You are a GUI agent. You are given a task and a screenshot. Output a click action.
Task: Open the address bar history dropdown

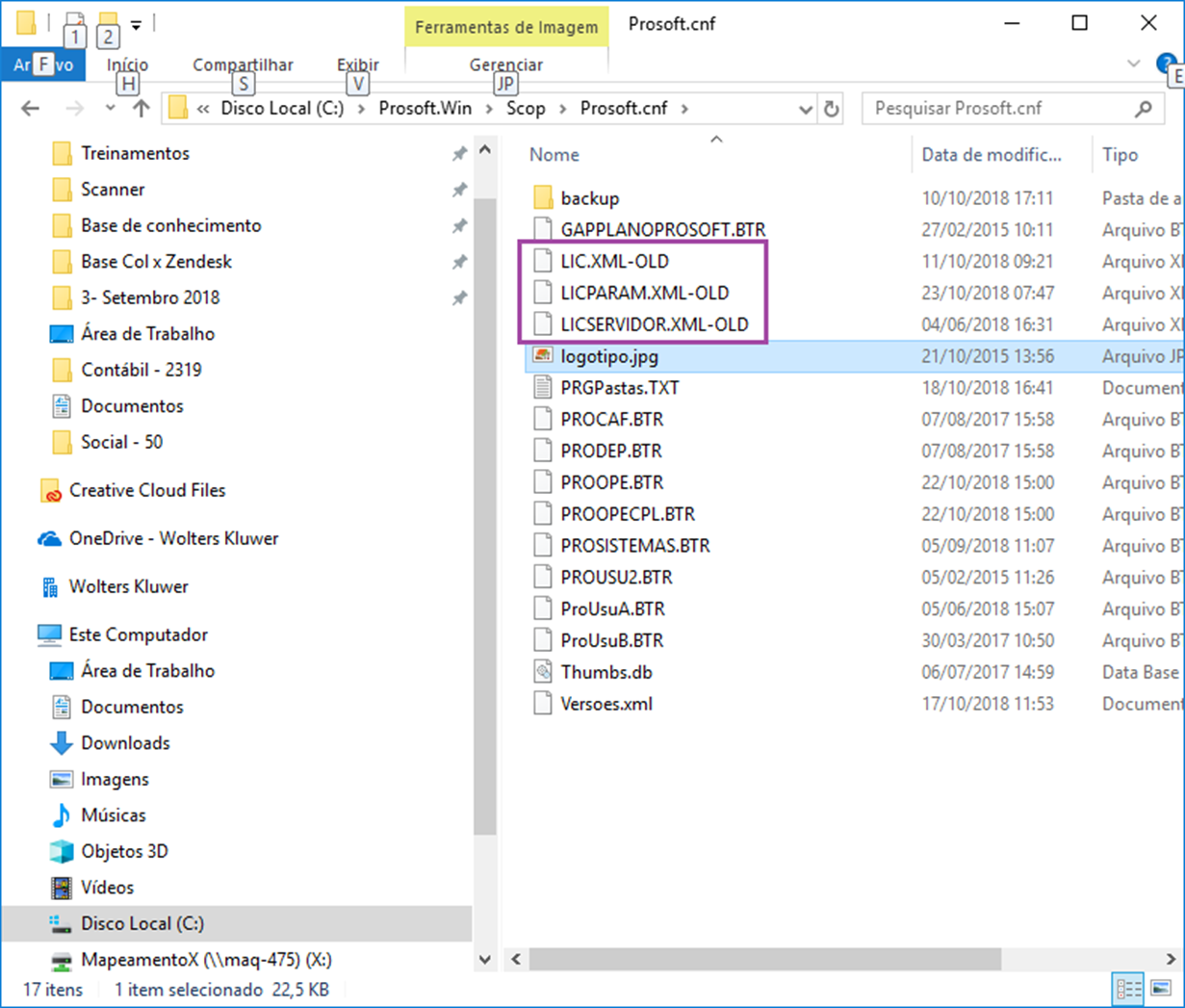click(x=806, y=109)
